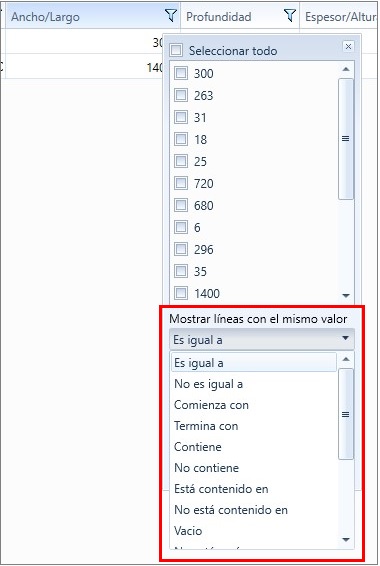Click the operator list scroll-down arrow
The height and width of the screenshot is (566, 380).
click(346, 540)
